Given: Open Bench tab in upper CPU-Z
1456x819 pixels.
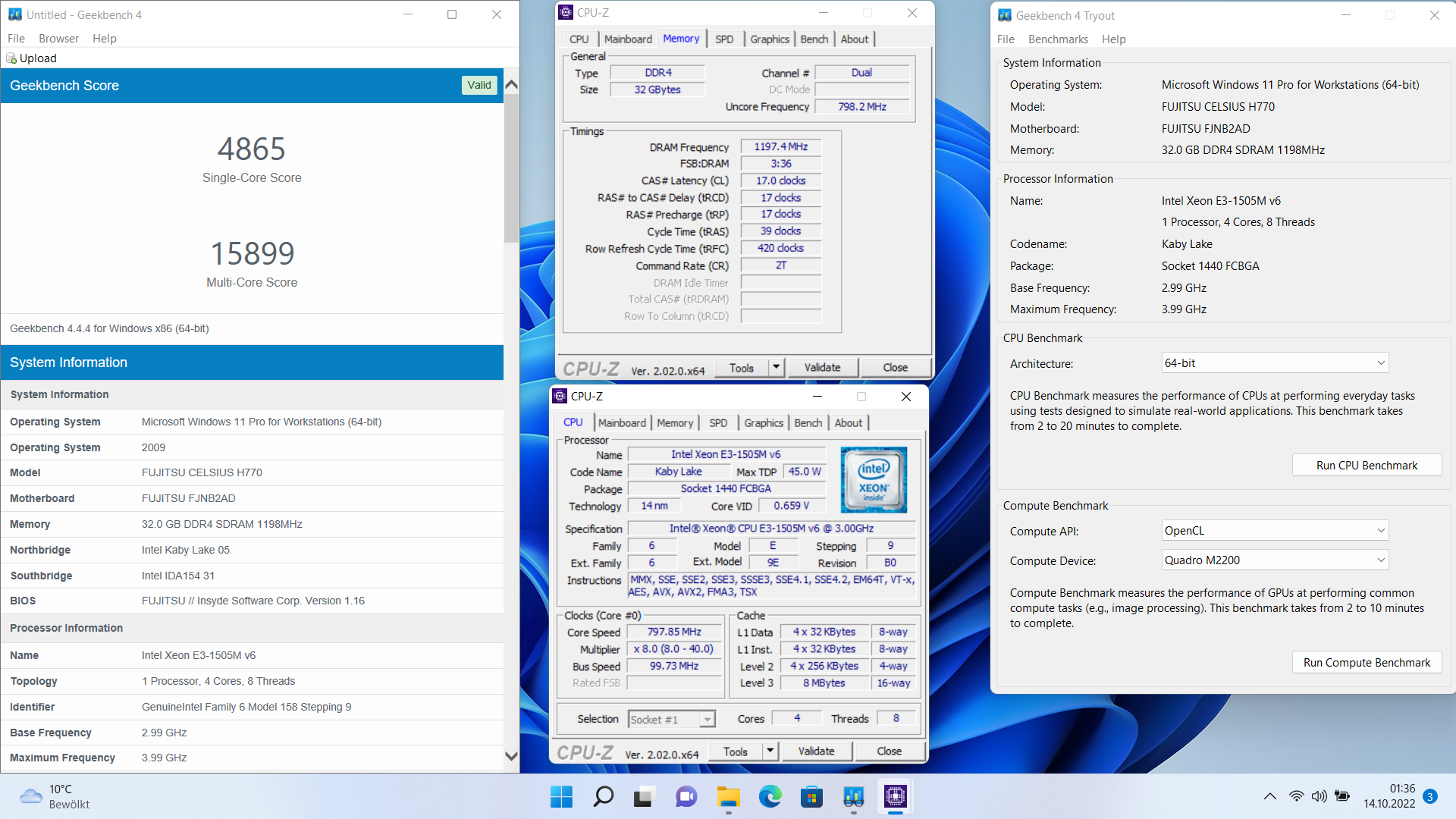Looking at the screenshot, I should point(814,39).
